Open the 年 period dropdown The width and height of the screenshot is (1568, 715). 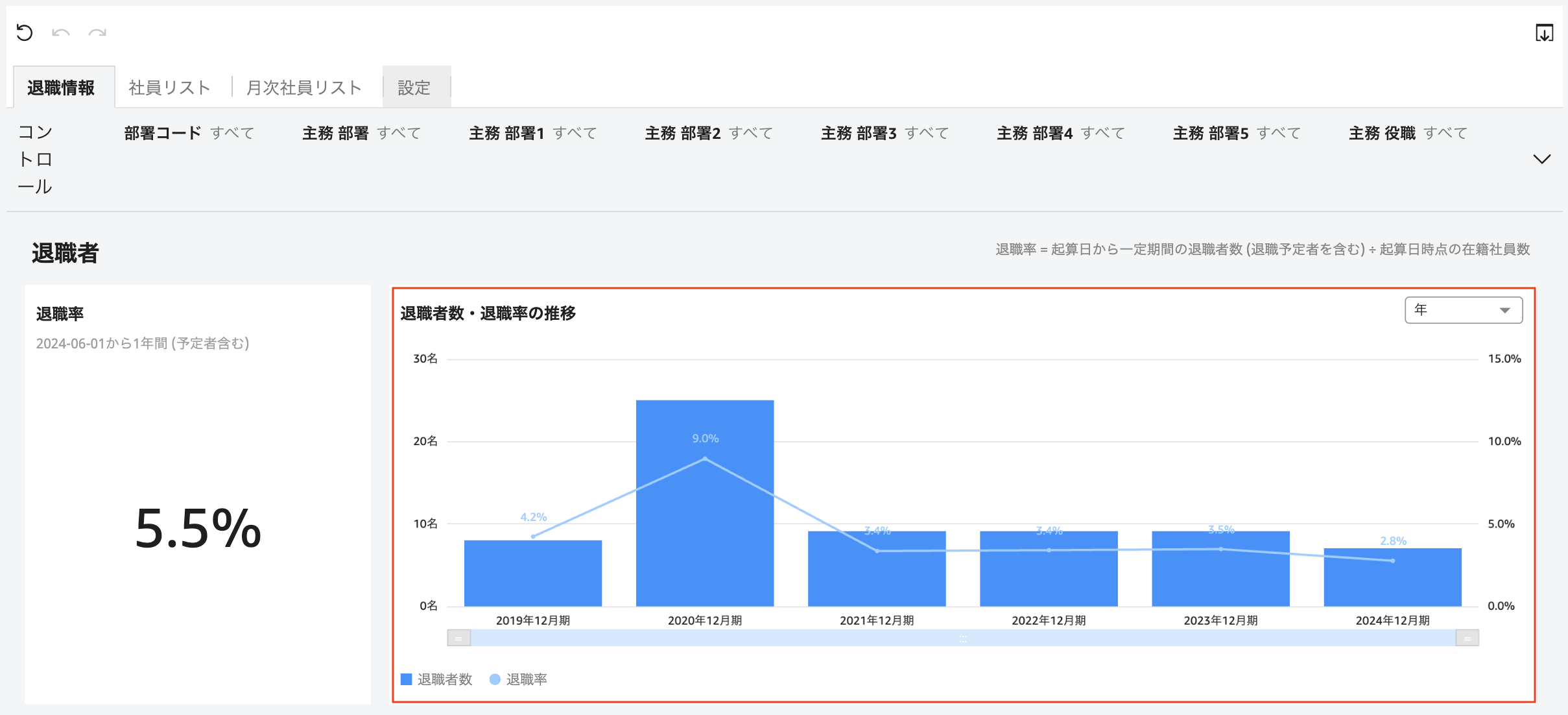pyautogui.click(x=1463, y=310)
